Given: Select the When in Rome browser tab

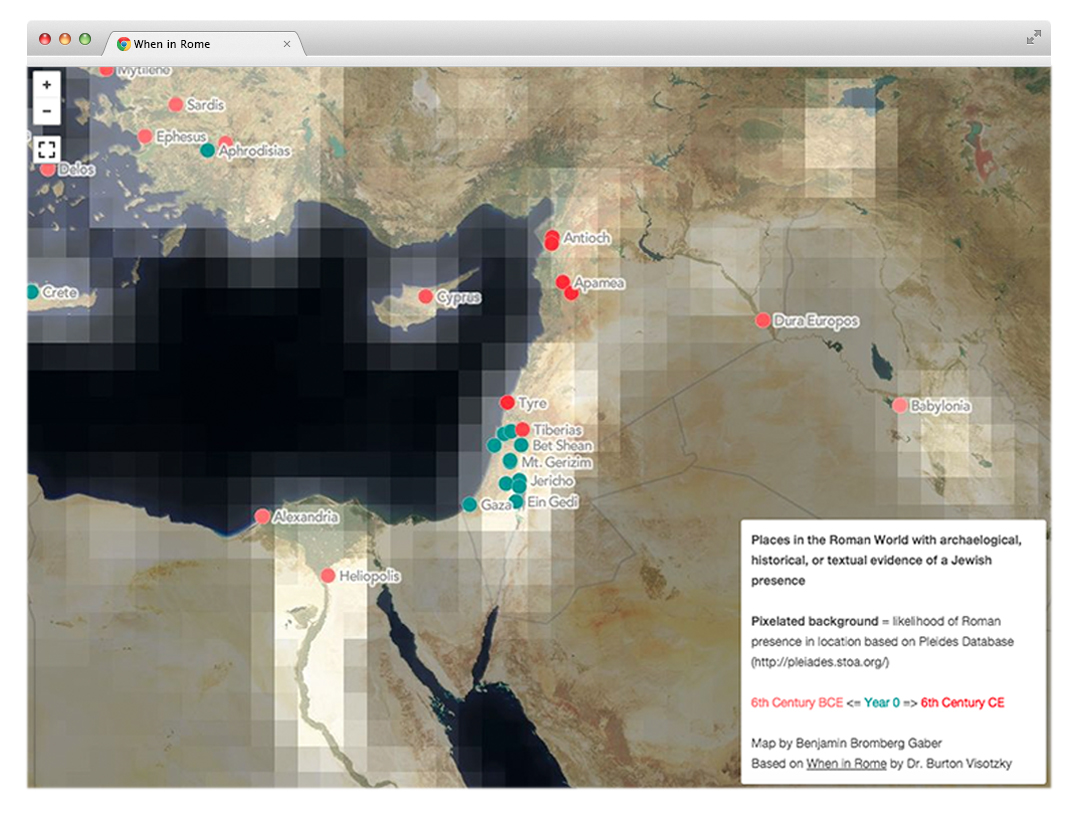Looking at the screenshot, I should pyautogui.click(x=203, y=44).
